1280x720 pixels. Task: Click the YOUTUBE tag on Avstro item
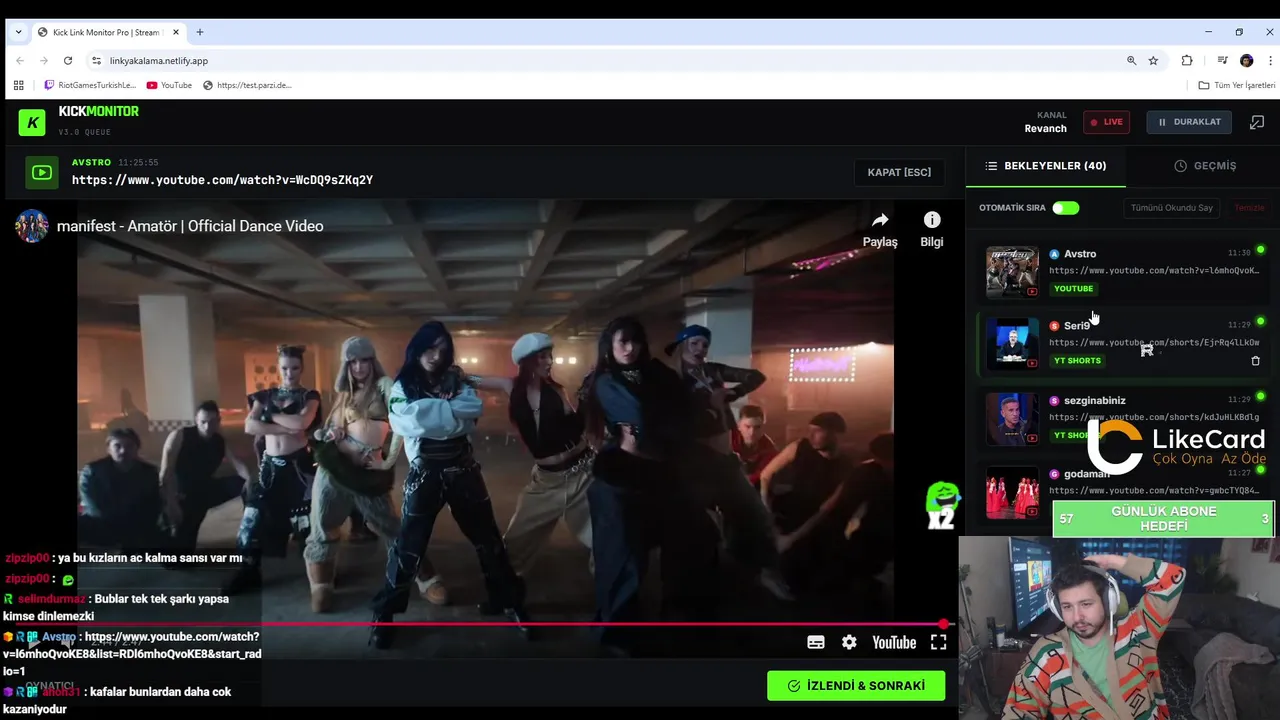pos(1073,289)
